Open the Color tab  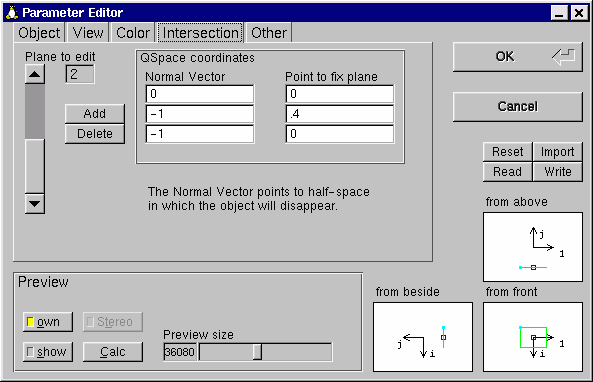133,33
